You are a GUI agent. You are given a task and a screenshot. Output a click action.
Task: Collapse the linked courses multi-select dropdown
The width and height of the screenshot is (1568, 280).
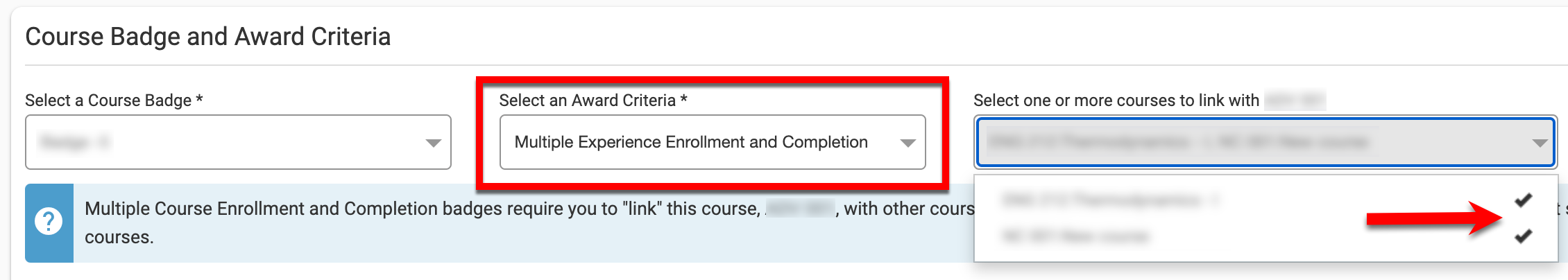tap(1266, 142)
